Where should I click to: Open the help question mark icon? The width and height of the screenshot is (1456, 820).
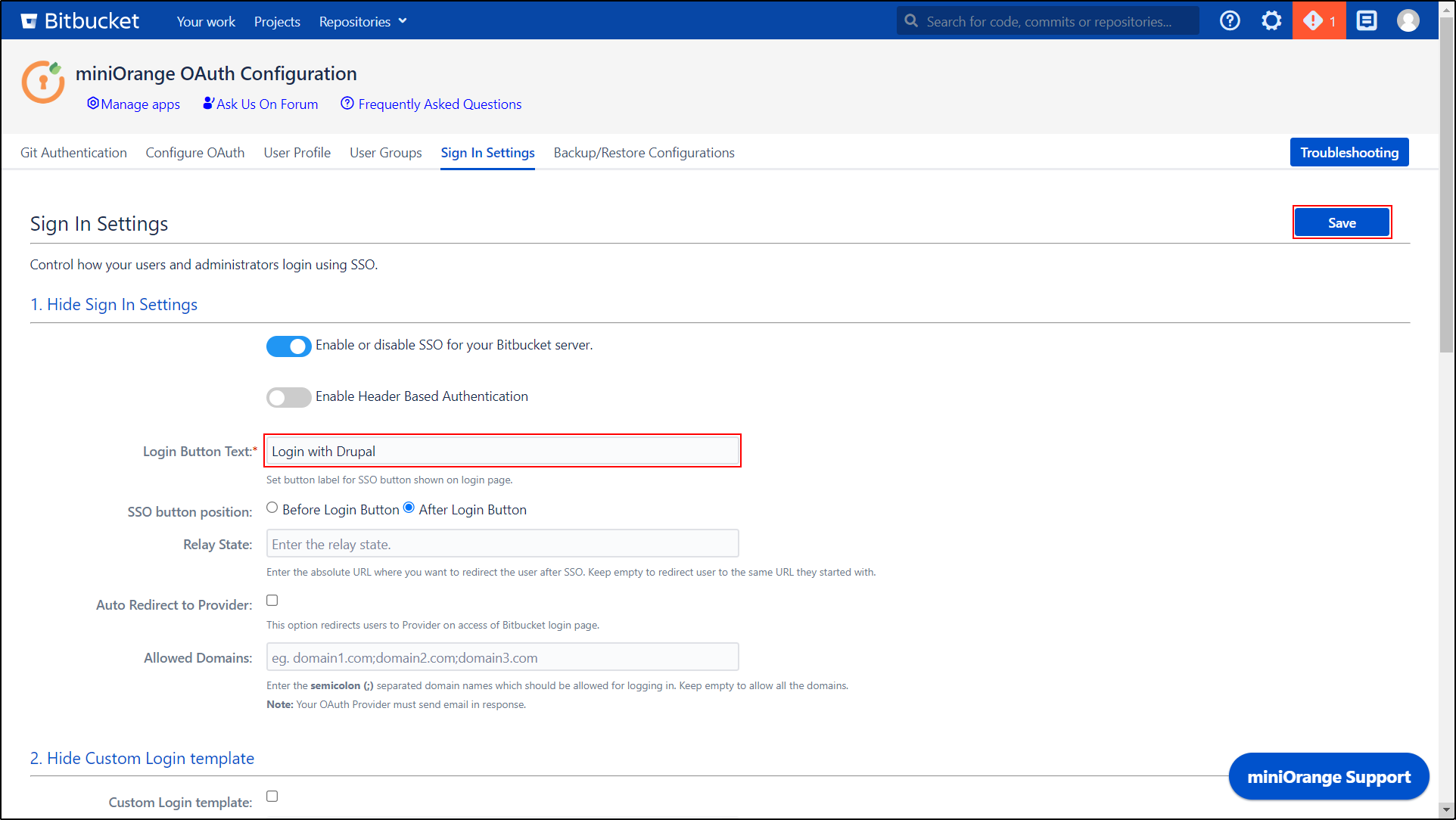click(1230, 21)
